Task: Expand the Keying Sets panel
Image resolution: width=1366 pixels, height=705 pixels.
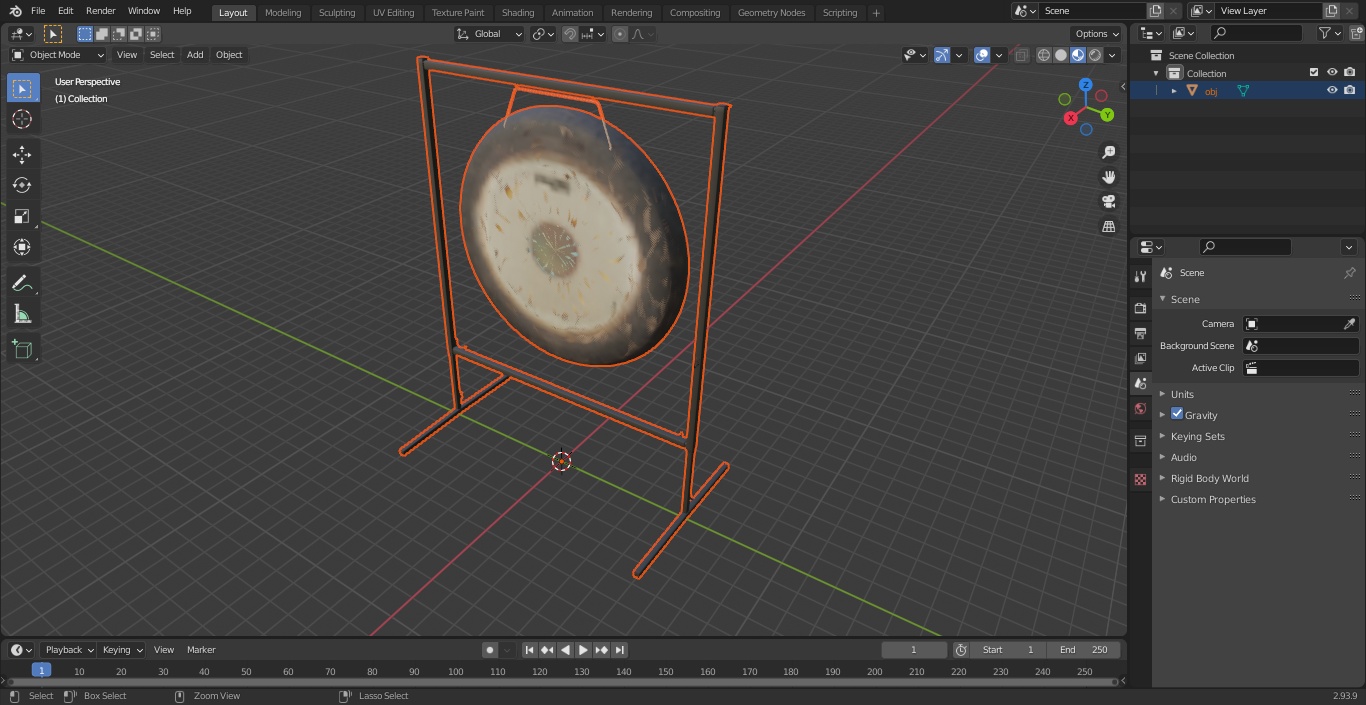Action: 1197,436
